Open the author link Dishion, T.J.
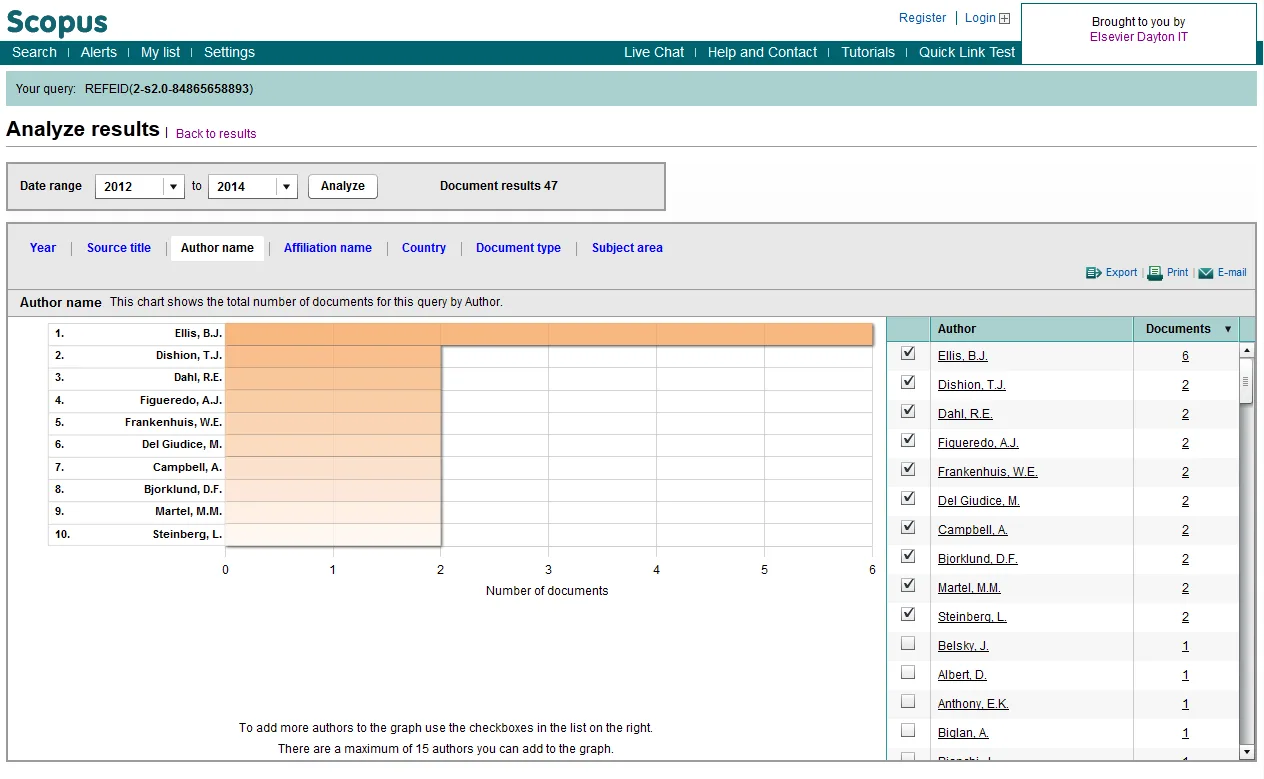1264x779 pixels. click(971, 384)
